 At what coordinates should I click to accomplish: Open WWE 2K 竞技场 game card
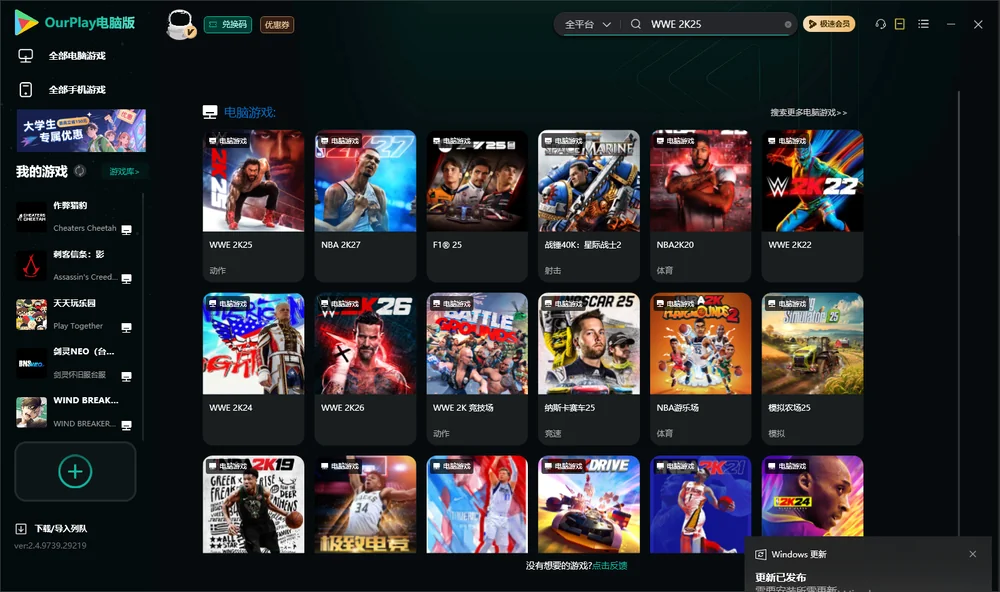477,369
